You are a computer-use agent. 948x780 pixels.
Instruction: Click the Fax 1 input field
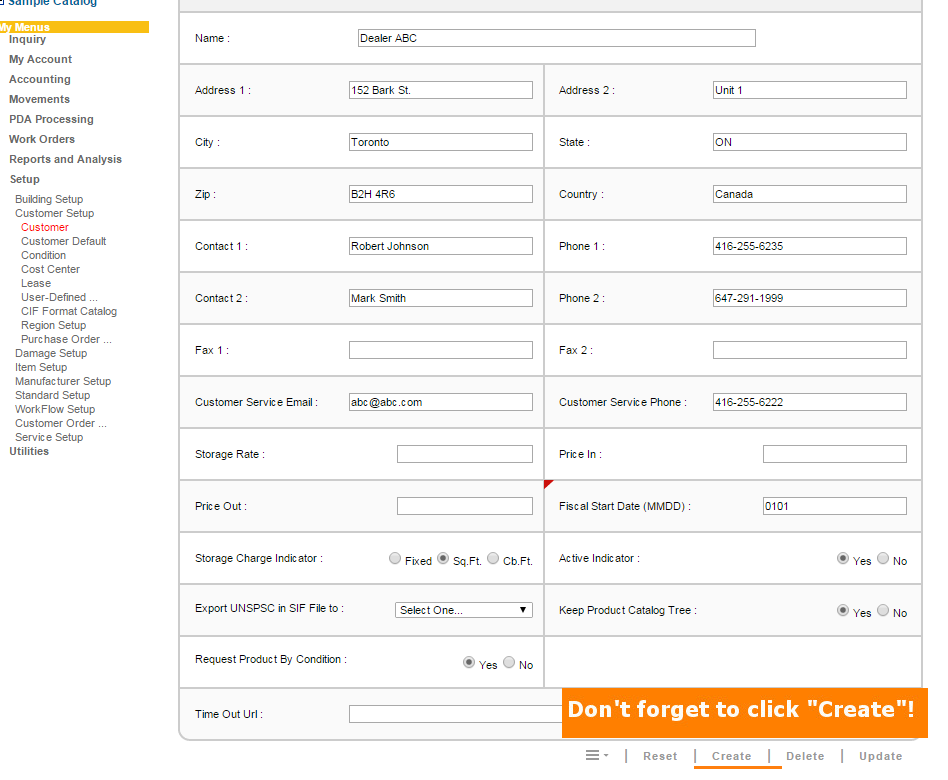440,350
